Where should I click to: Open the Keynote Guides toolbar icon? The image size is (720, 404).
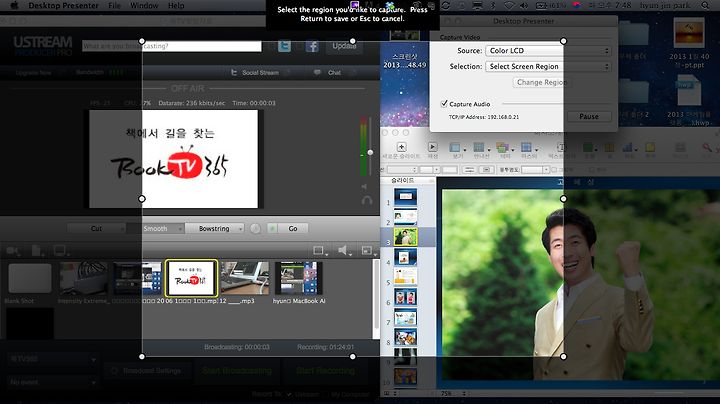click(480, 147)
